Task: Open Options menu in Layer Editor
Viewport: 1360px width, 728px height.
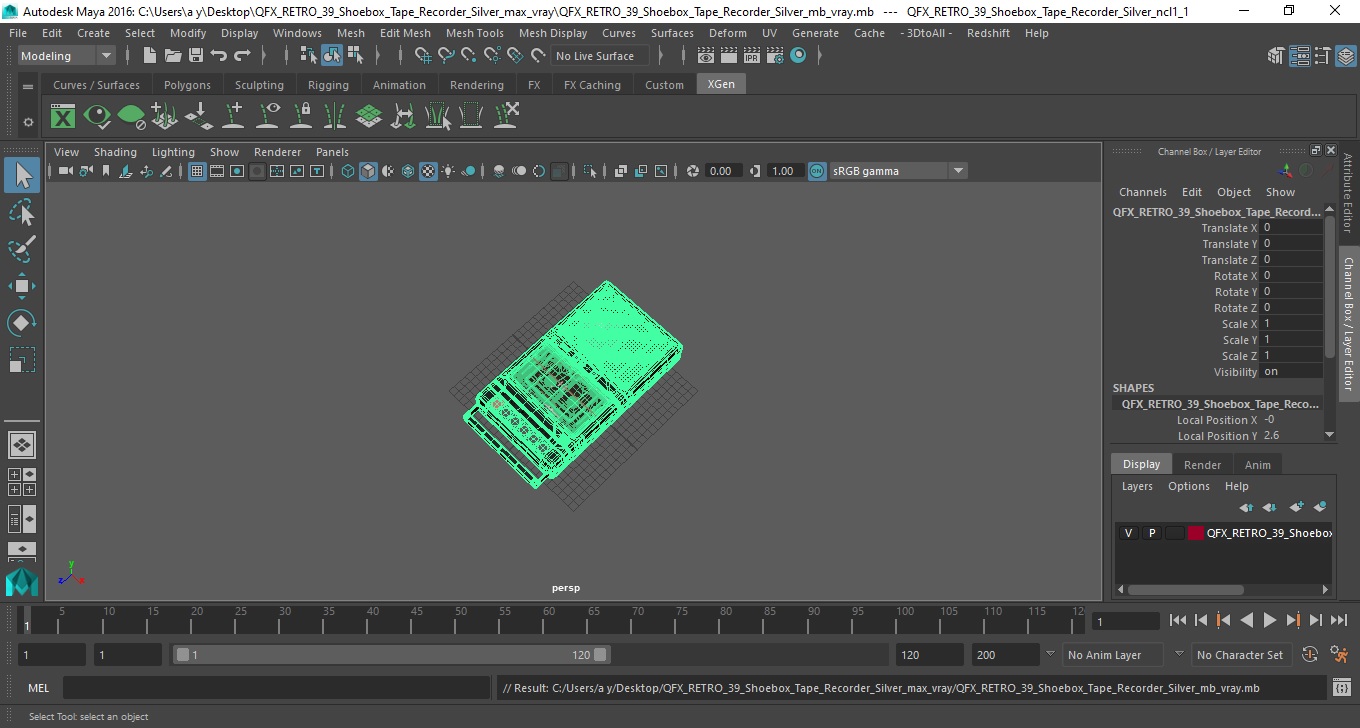Action: [x=1188, y=486]
